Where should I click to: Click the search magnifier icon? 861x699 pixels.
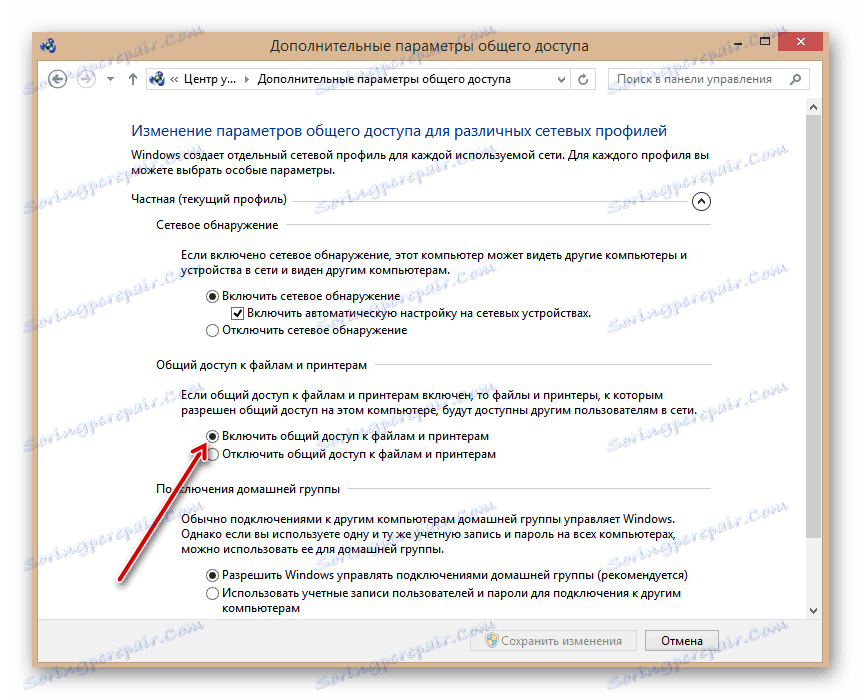(797, 78)
